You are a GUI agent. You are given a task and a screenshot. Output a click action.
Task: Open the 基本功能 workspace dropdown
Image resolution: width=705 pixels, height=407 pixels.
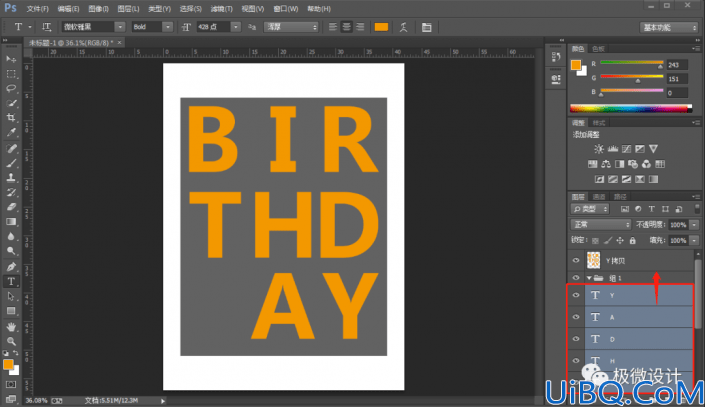pyautogui.click(x=669, y=27)
